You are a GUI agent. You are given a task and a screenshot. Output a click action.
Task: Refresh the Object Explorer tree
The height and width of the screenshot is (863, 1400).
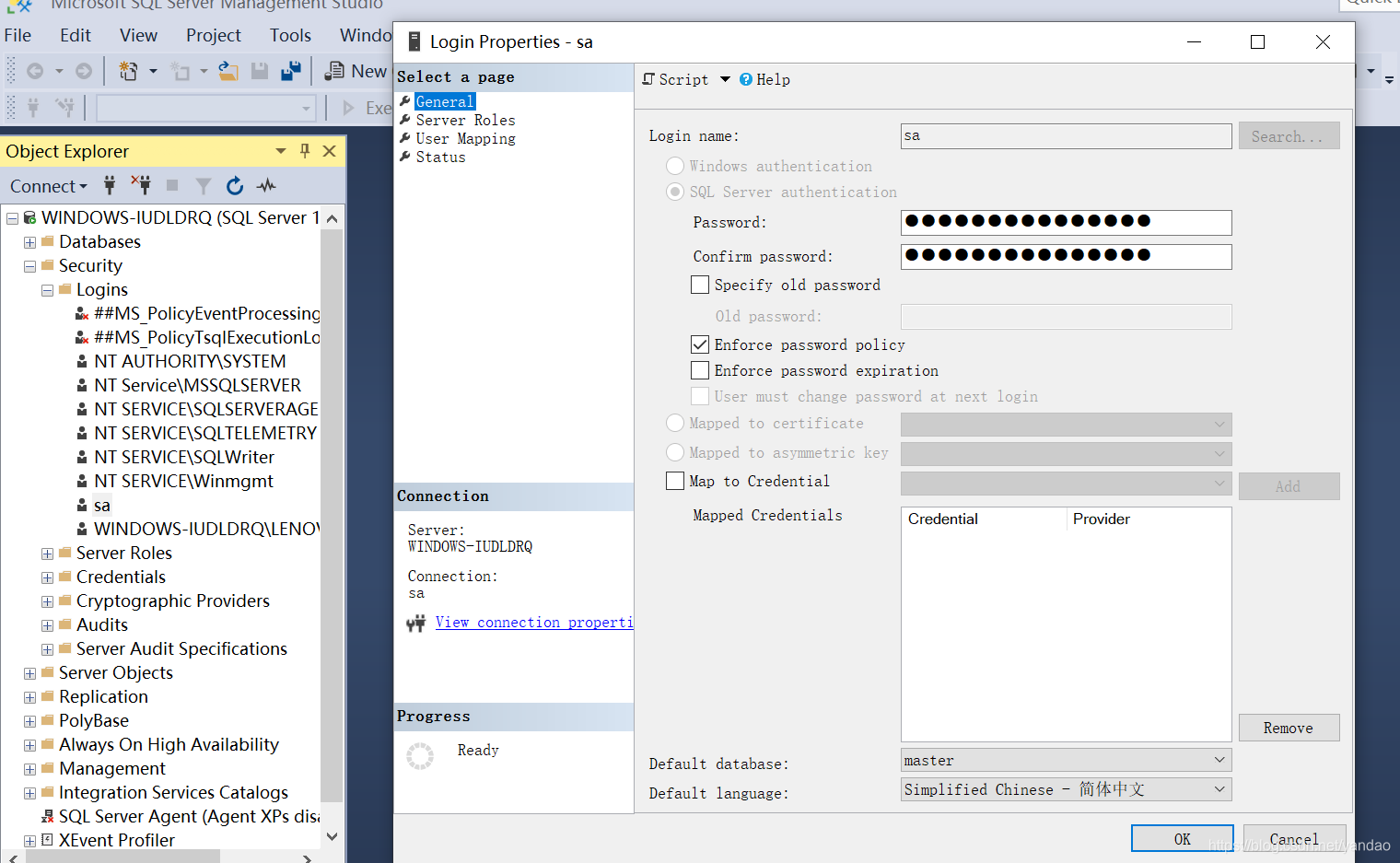[x=235, y=186]
